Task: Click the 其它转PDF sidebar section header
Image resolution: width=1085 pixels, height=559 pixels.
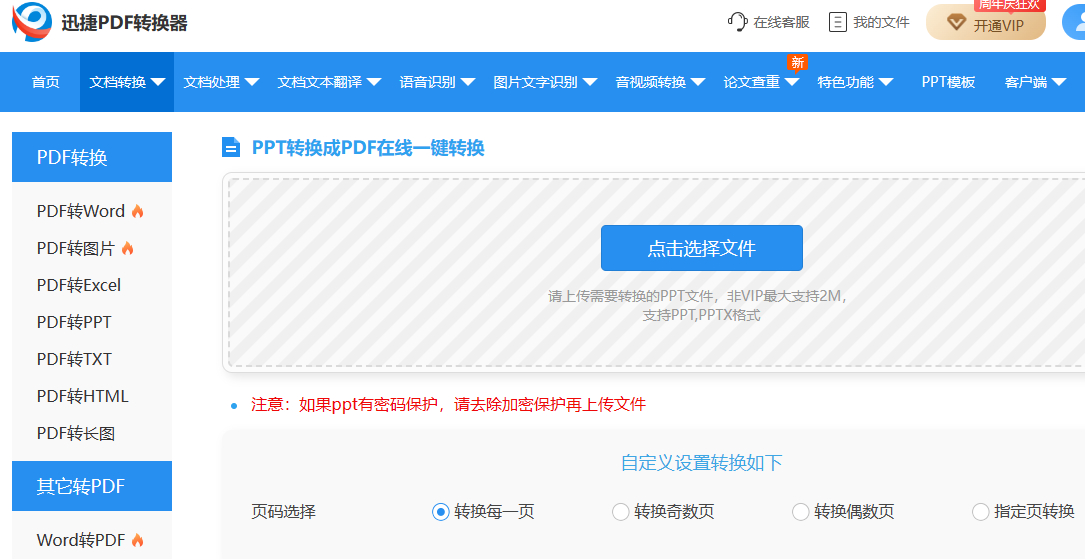Action: pyautogui.click(x=92, y=486)
